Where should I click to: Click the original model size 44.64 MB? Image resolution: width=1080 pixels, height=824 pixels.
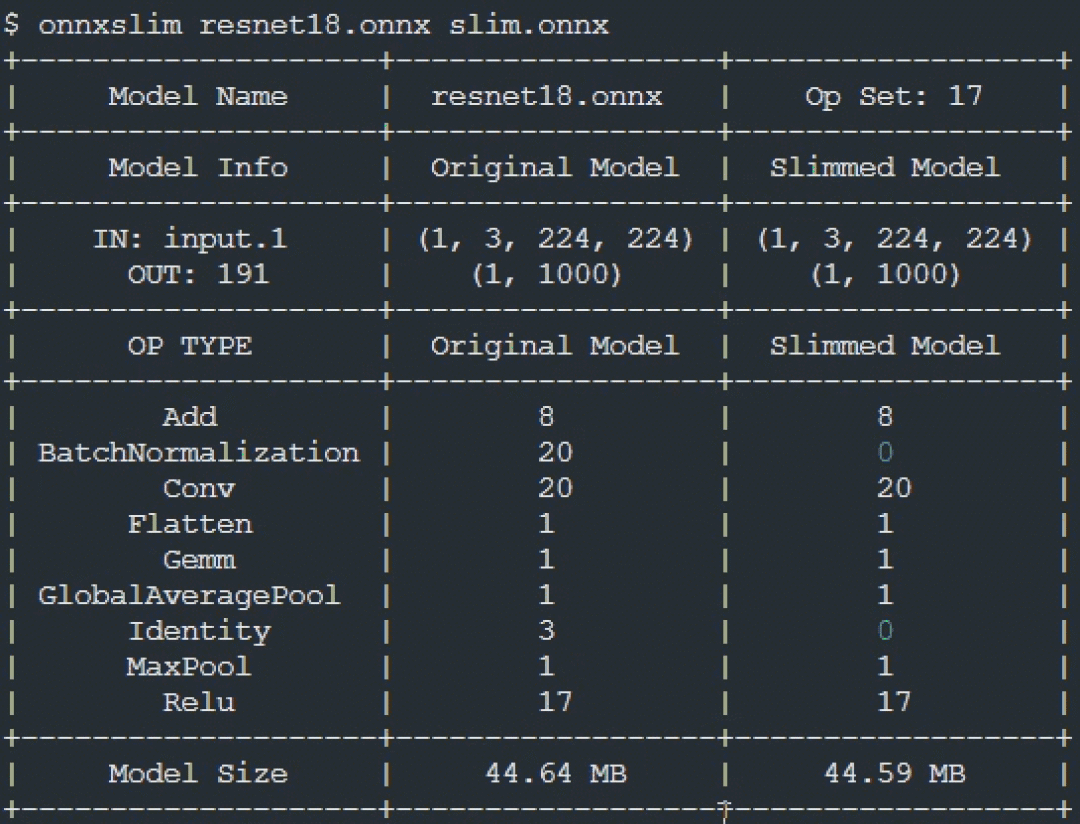(x=556, y=773)
